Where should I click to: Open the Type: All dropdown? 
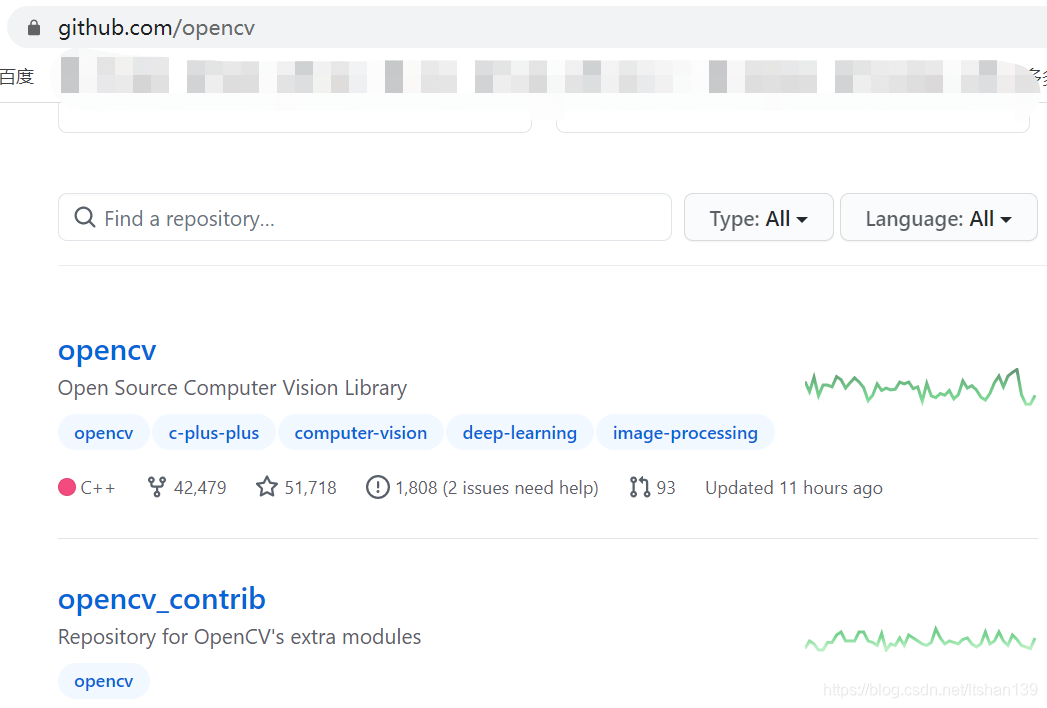point(759,217)
